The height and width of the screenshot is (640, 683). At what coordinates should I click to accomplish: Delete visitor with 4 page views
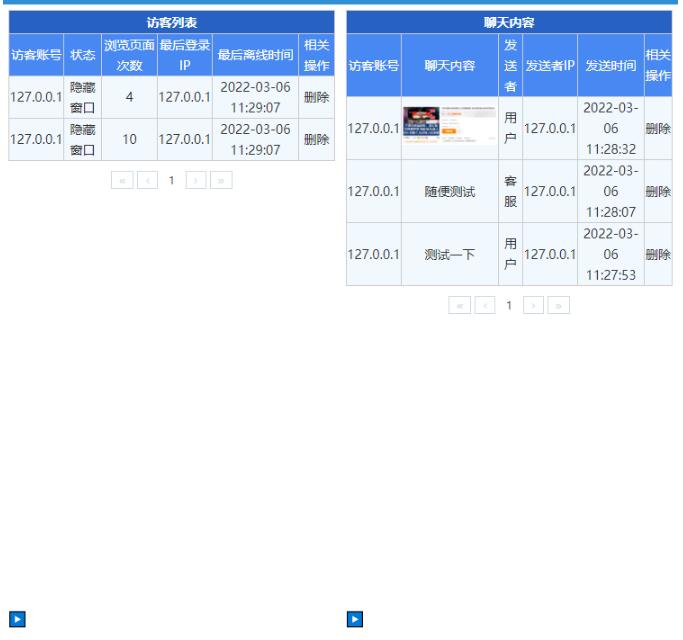click(316, 98)
